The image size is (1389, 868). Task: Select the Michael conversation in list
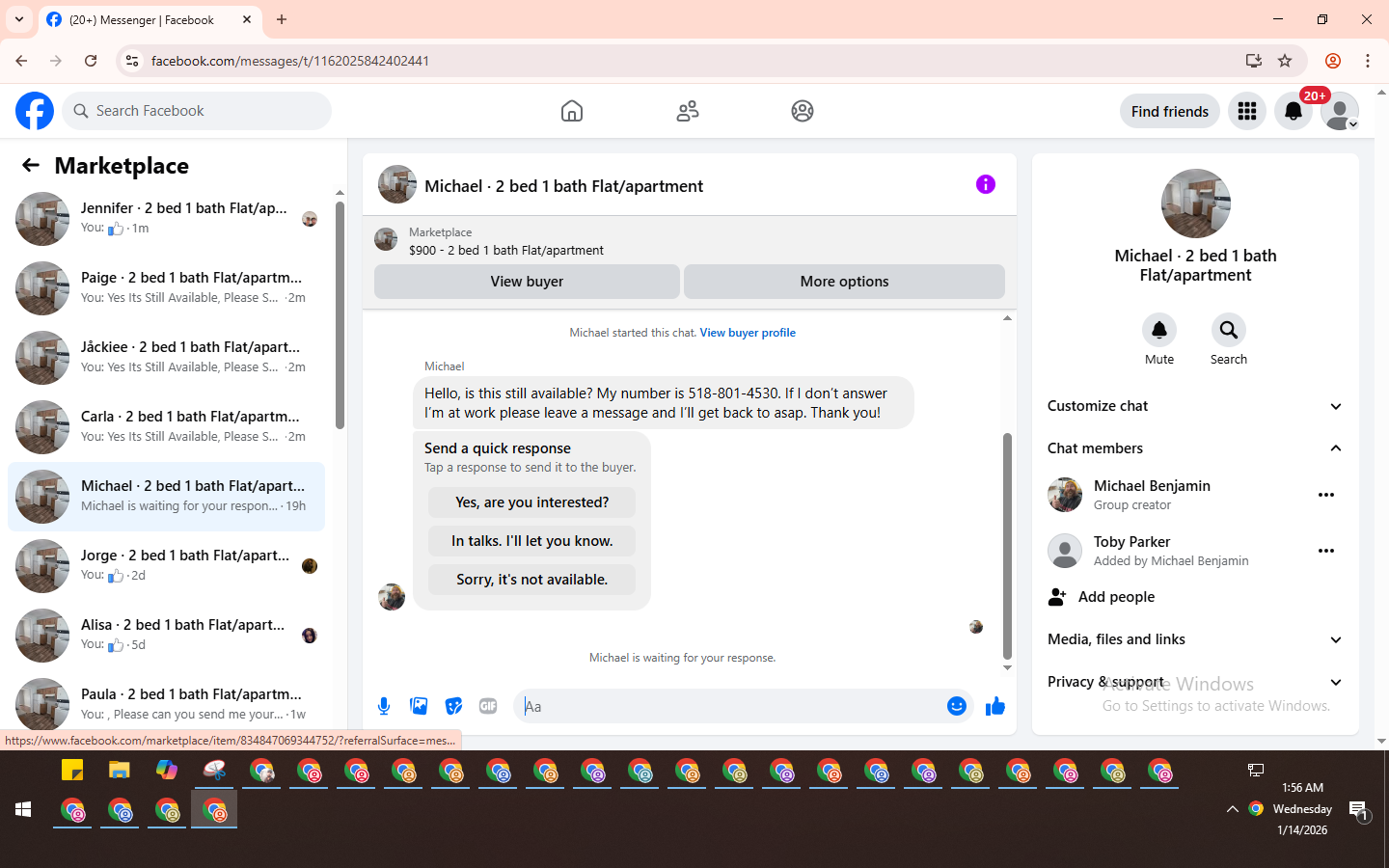pos(166,496)
